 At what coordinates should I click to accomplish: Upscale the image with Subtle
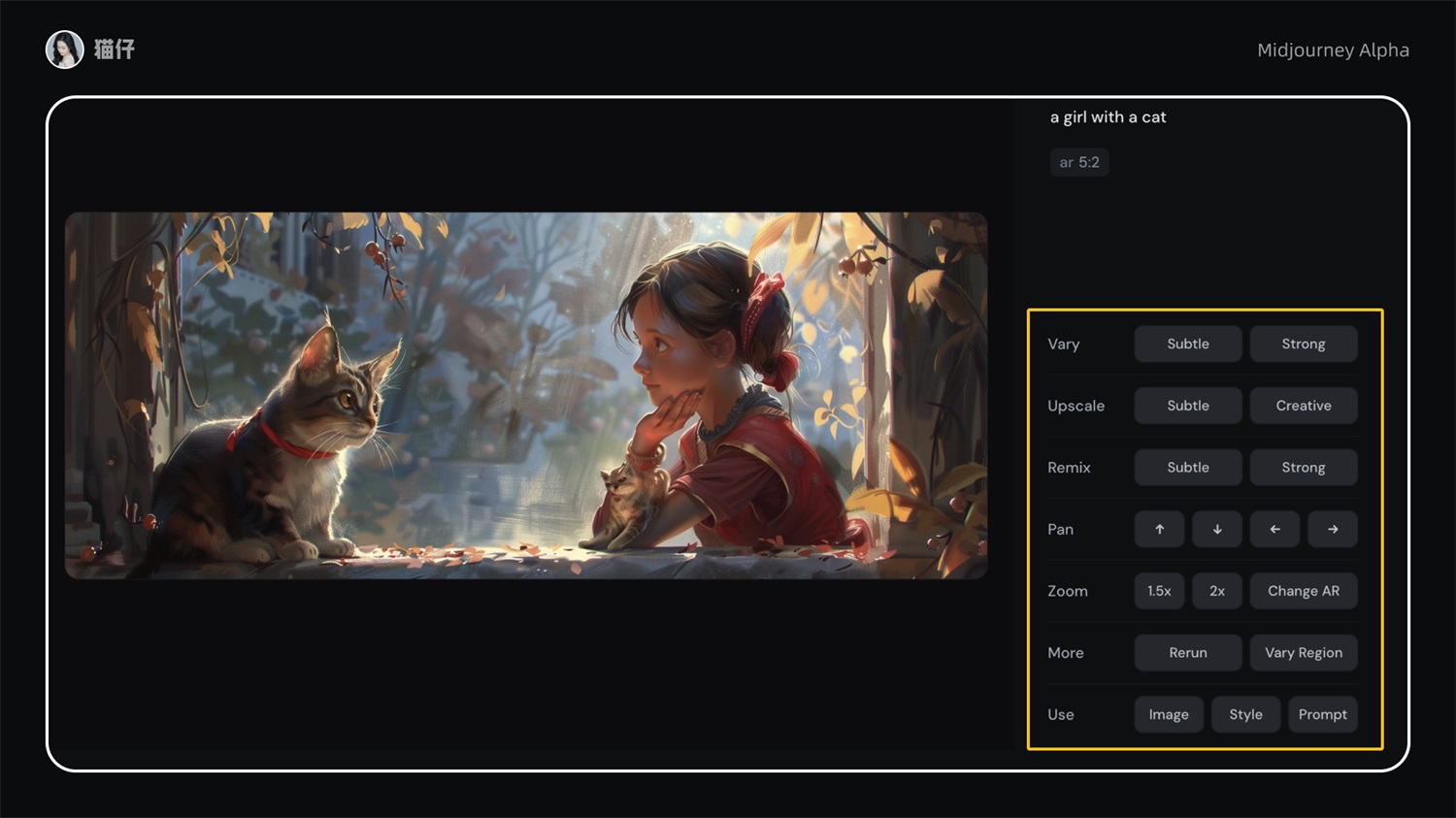pyautogui.click(x=1187, y=406)
